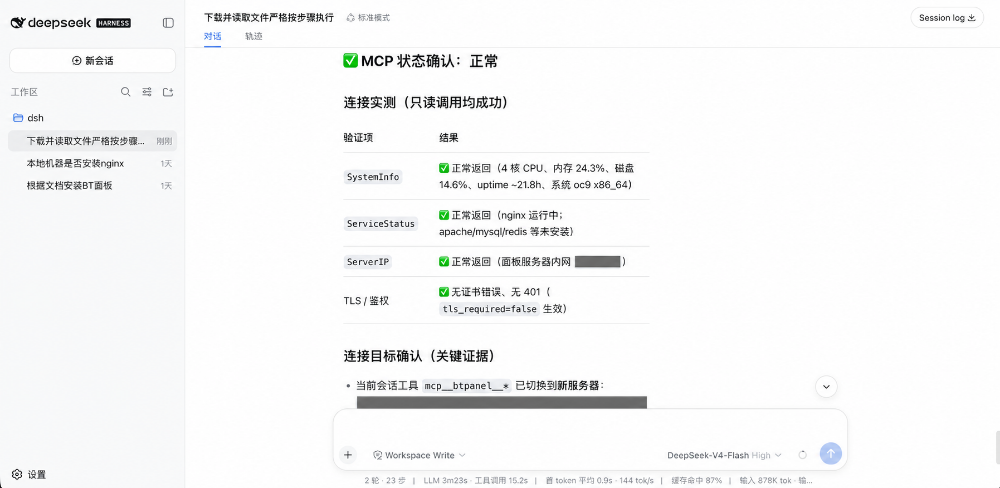Click the ServiceStatus table cell
Image resolution: width=1000 pixels, height=488 pixels.
coord(381,223)
